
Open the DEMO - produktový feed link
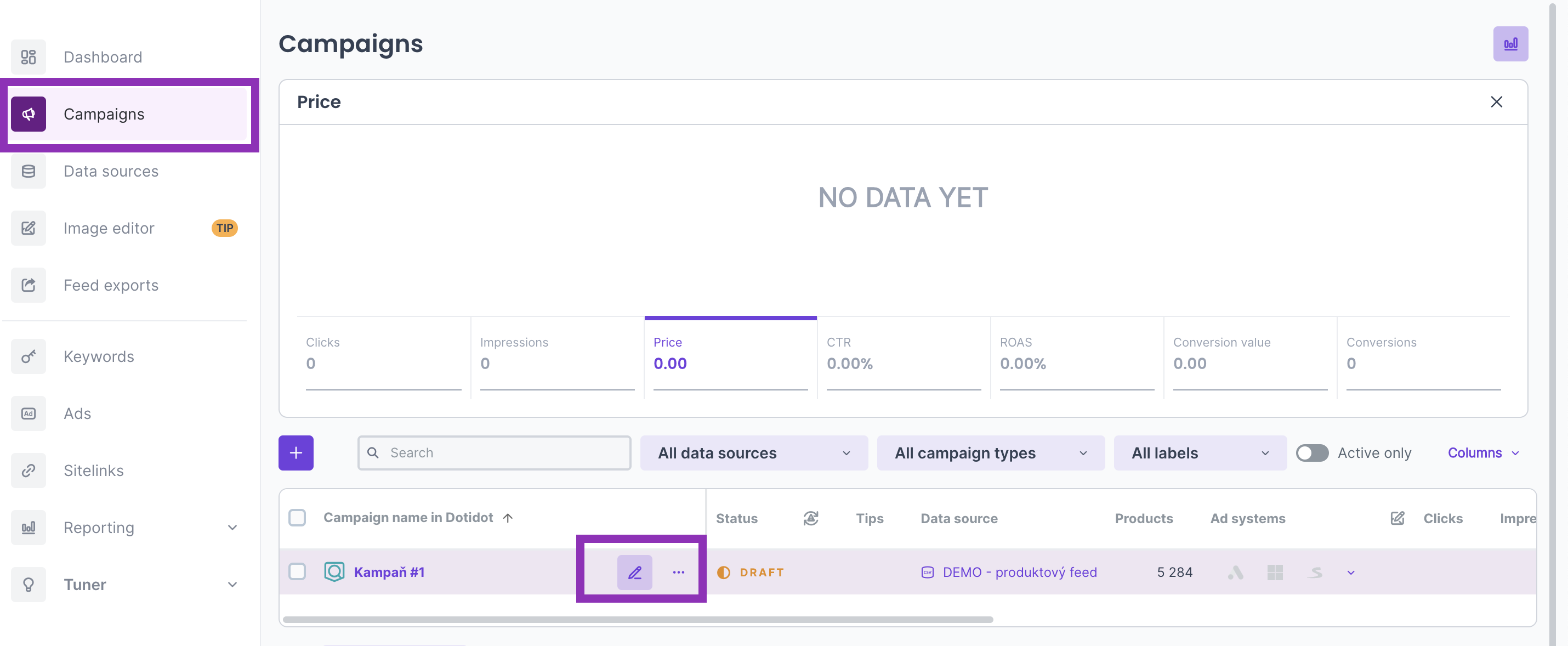point(1019,572)
